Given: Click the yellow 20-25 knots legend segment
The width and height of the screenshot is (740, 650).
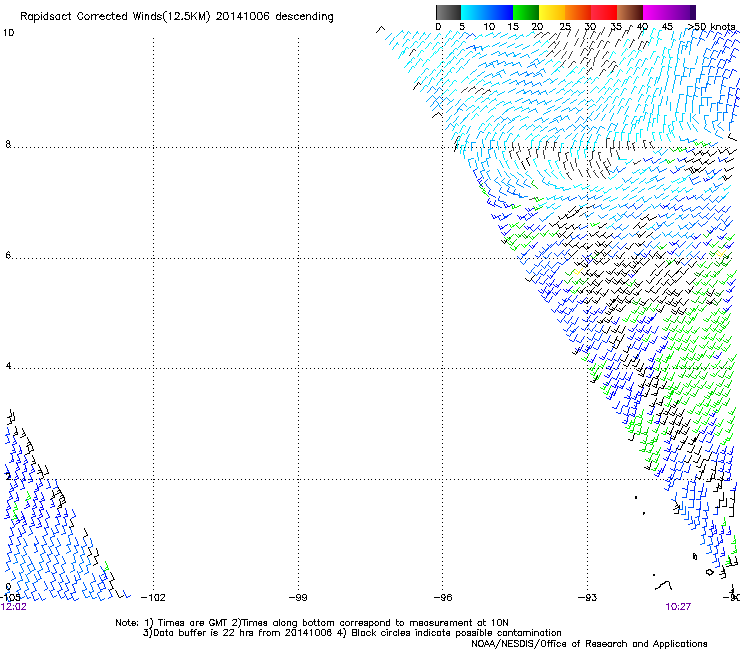Looking at the screenshot, I should [x=552, y=12].
